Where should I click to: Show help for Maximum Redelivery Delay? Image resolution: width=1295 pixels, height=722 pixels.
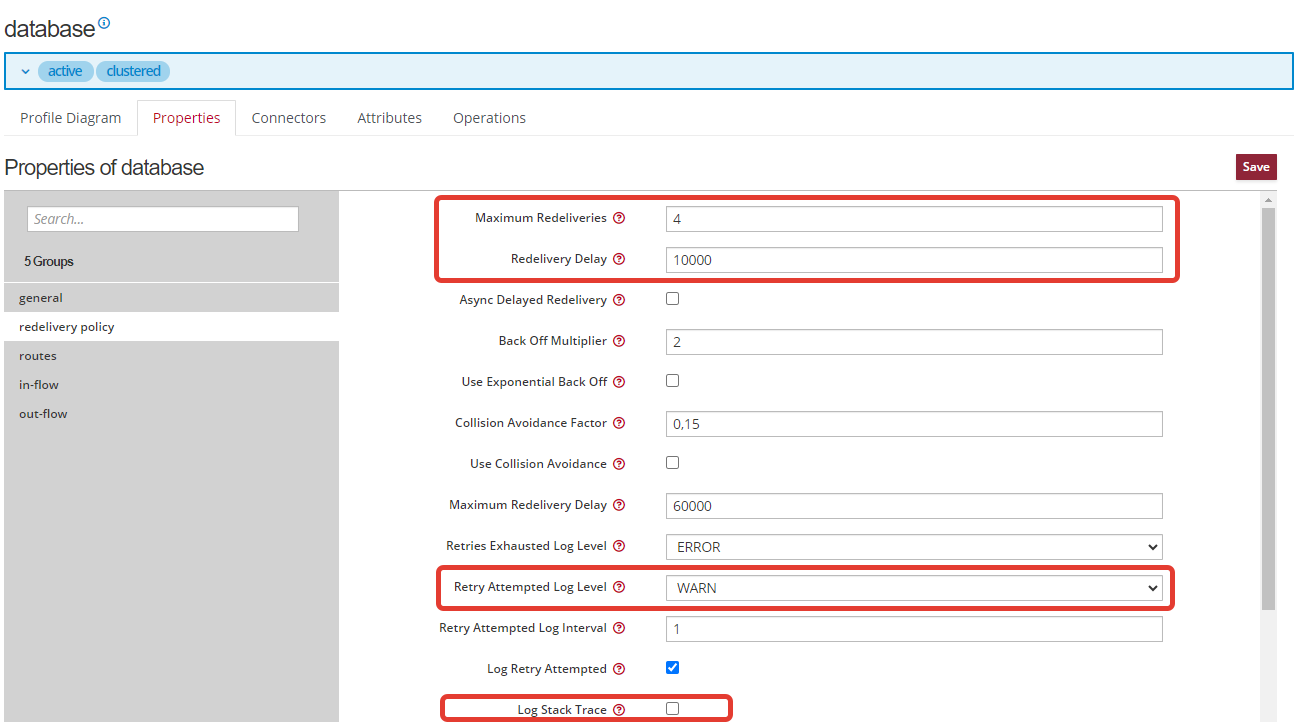[x=619, y=505]
